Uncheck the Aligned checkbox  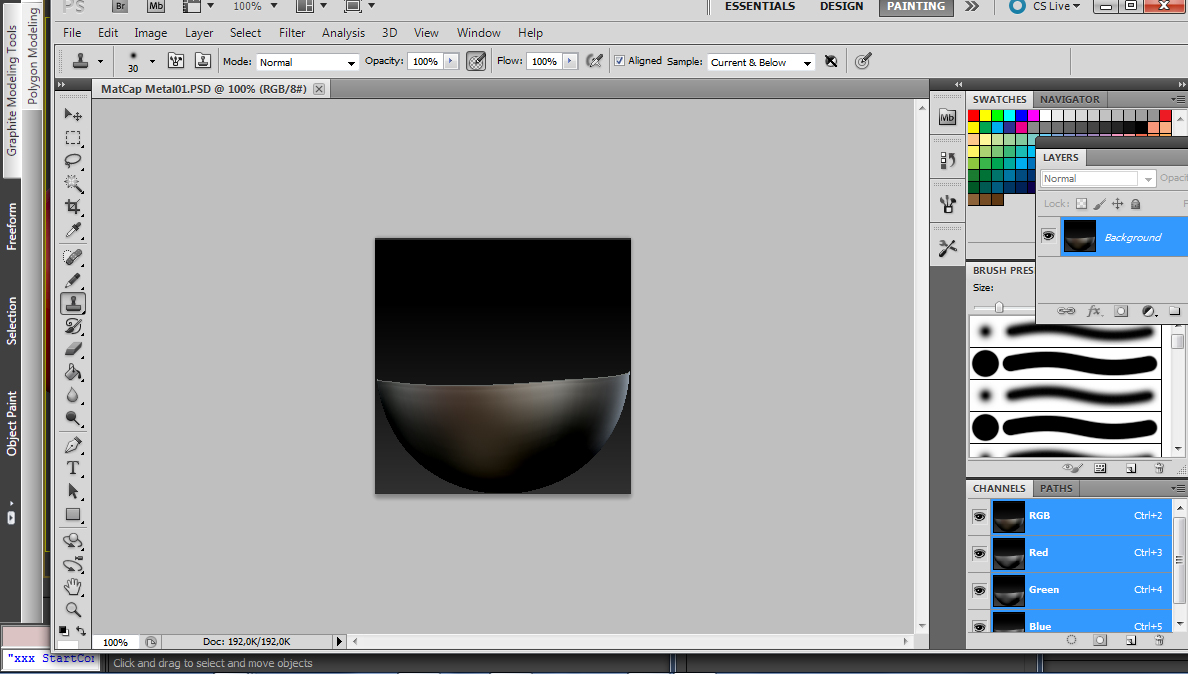tap(620, 61)
